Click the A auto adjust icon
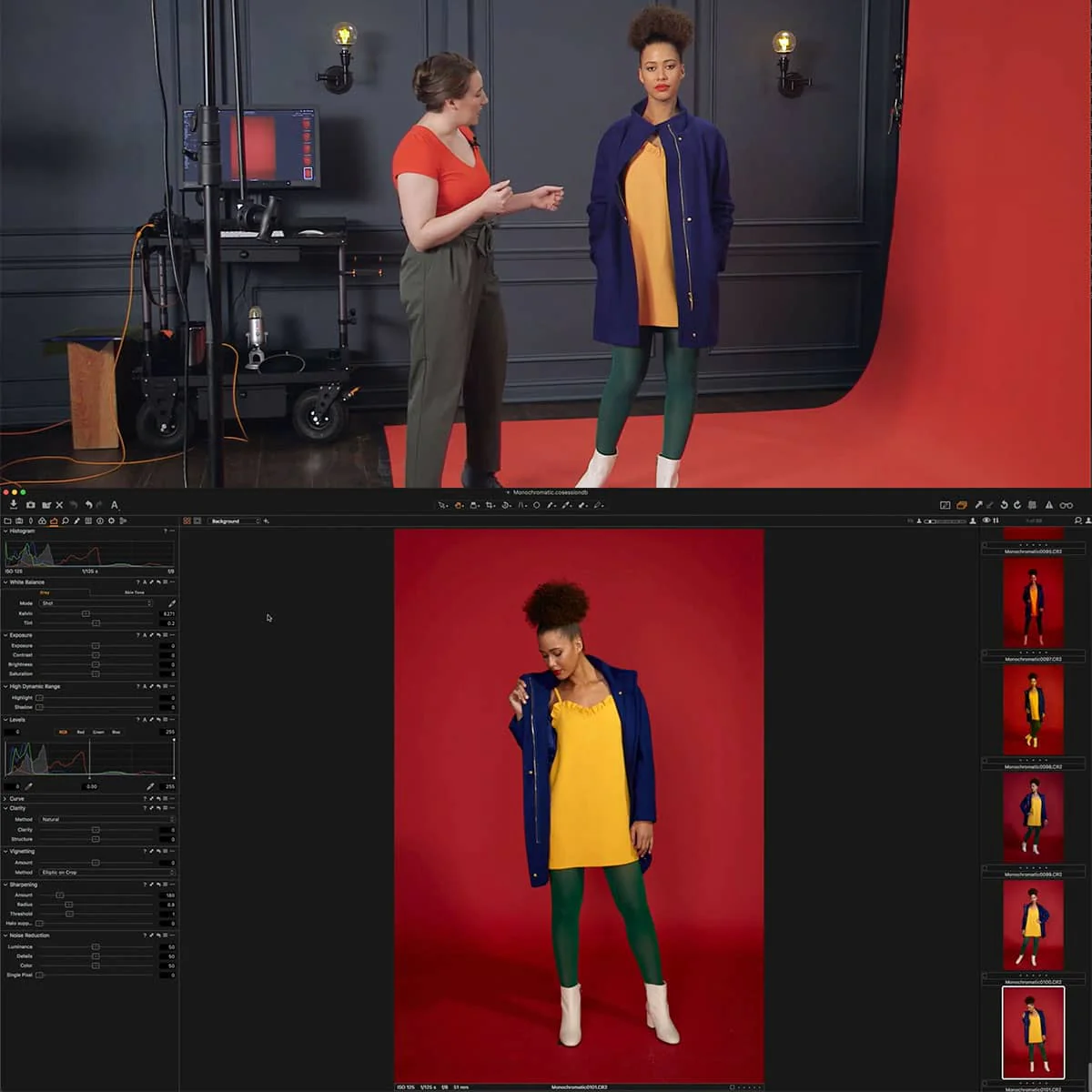1092x1092 pixels. [115, 505]
